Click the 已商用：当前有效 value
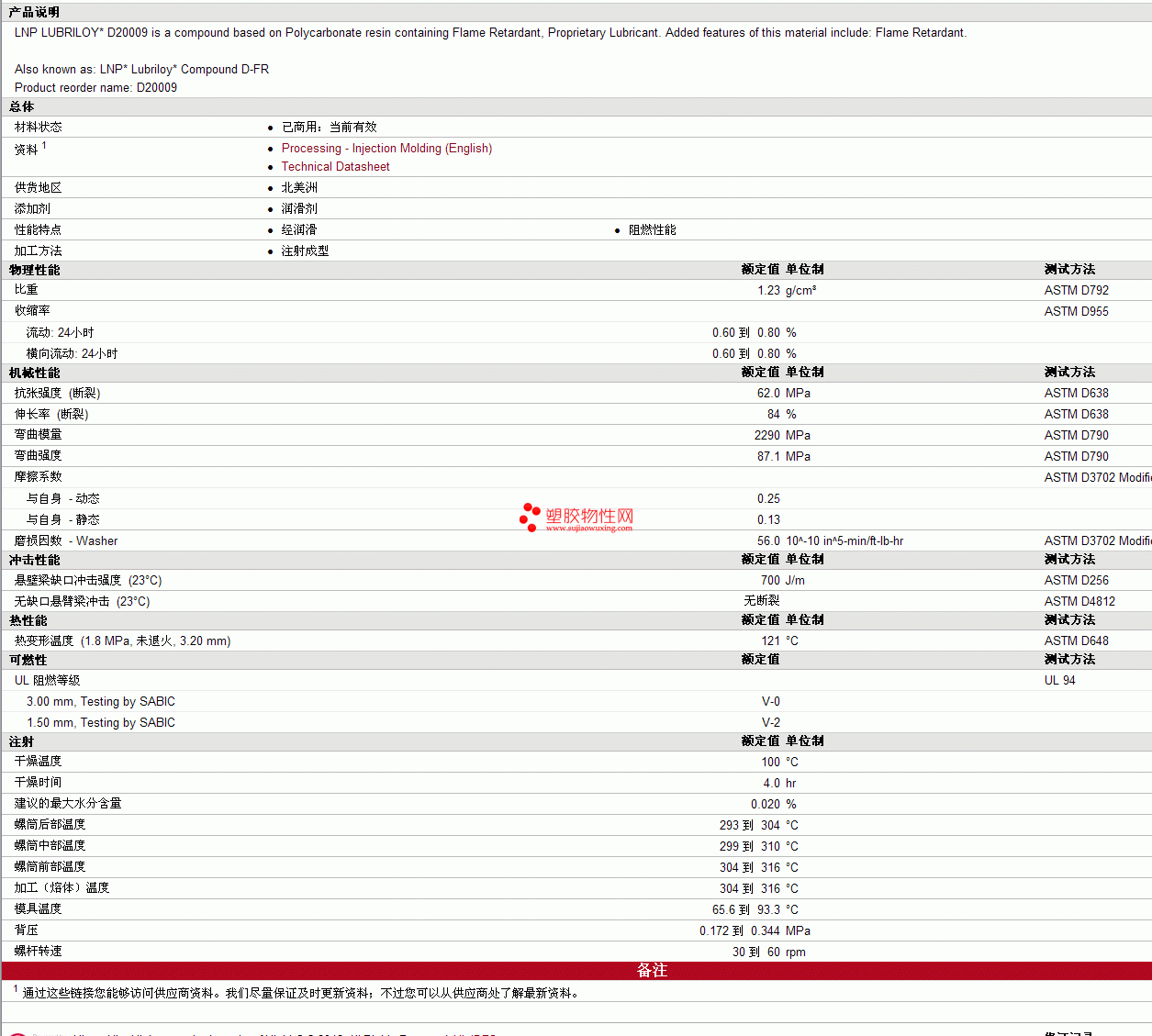This screenshot has width=1152, height=1036. (329, 128)
